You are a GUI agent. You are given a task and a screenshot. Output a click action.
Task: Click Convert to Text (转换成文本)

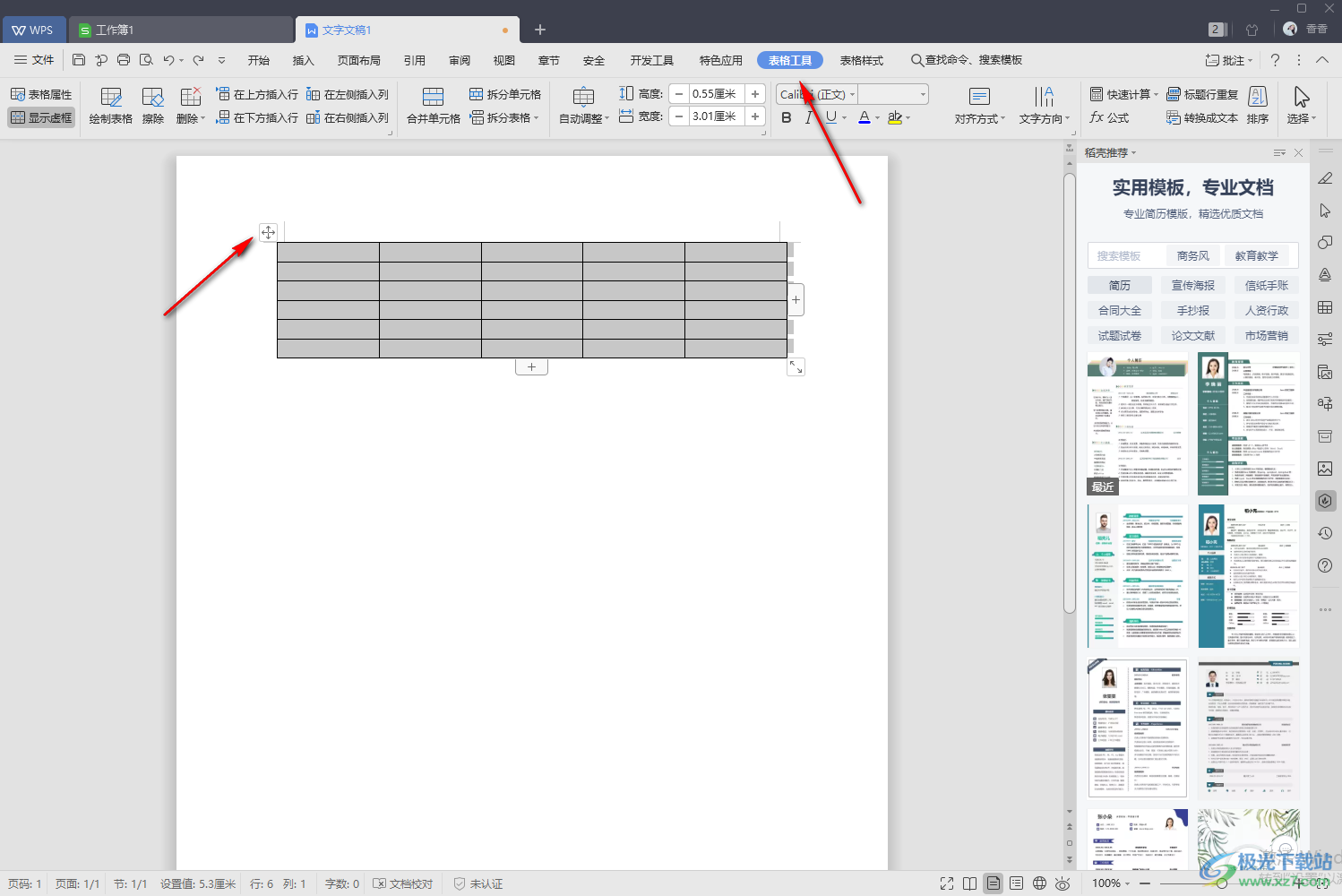point(1202,117)
